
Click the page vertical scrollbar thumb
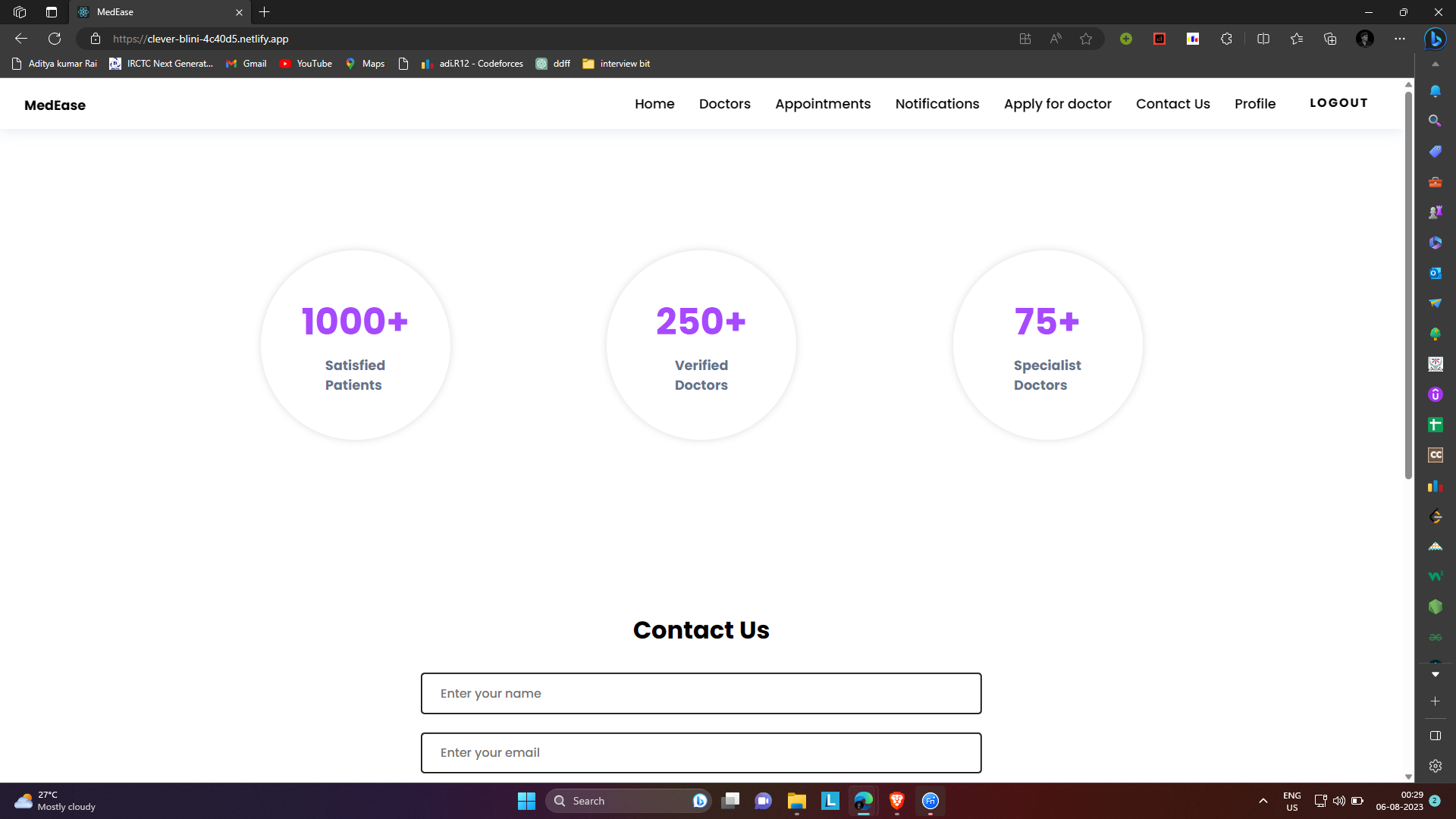[x=1408, y=284]
